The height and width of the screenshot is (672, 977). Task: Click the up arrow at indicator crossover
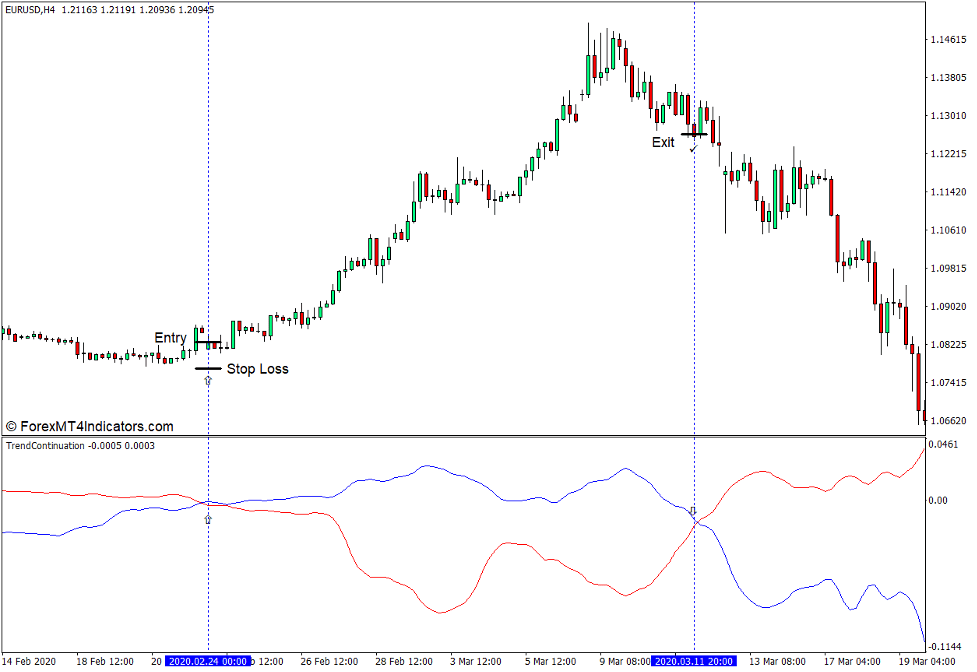(x=208, y=519)
